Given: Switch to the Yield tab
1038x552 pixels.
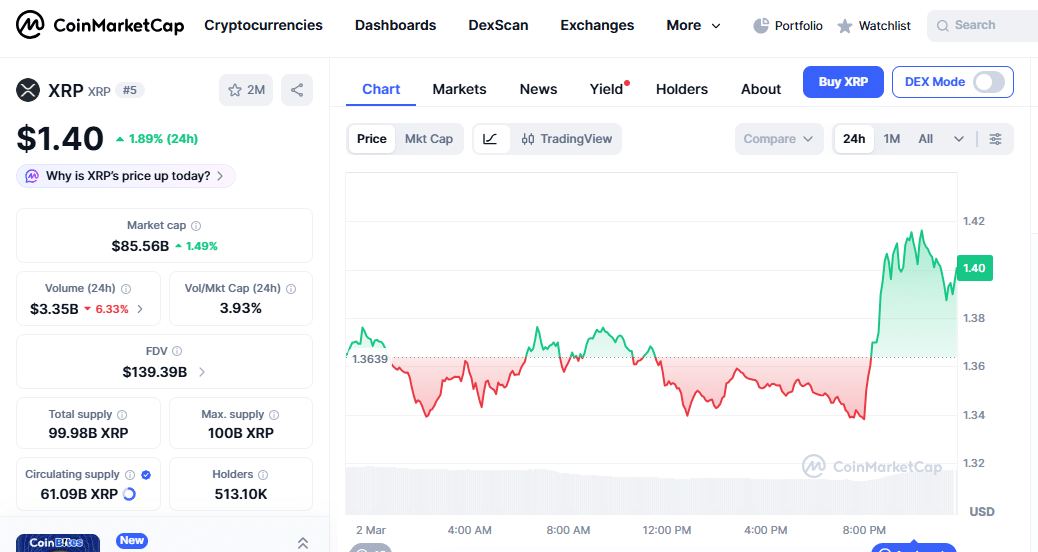Looking at the screenshot, I should click(x=606, y=89).
